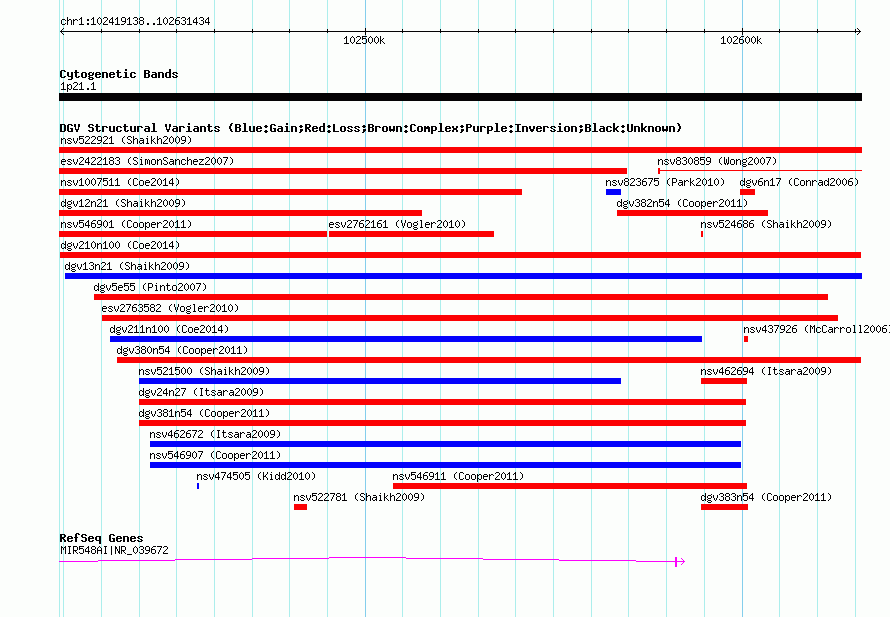
Task: Click the nsv462694 (Itsara2009) label
Action: tap(766, 371)
